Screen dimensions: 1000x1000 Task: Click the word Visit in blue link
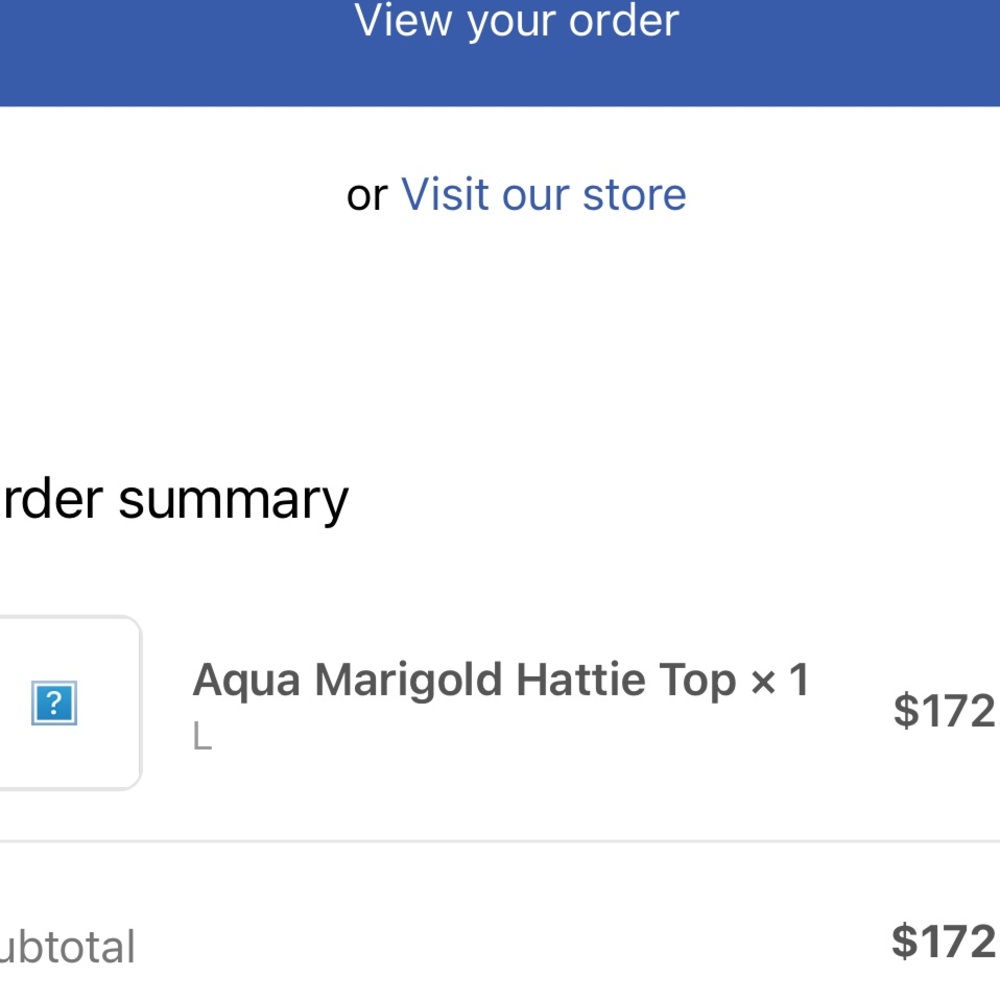(447, 195)
